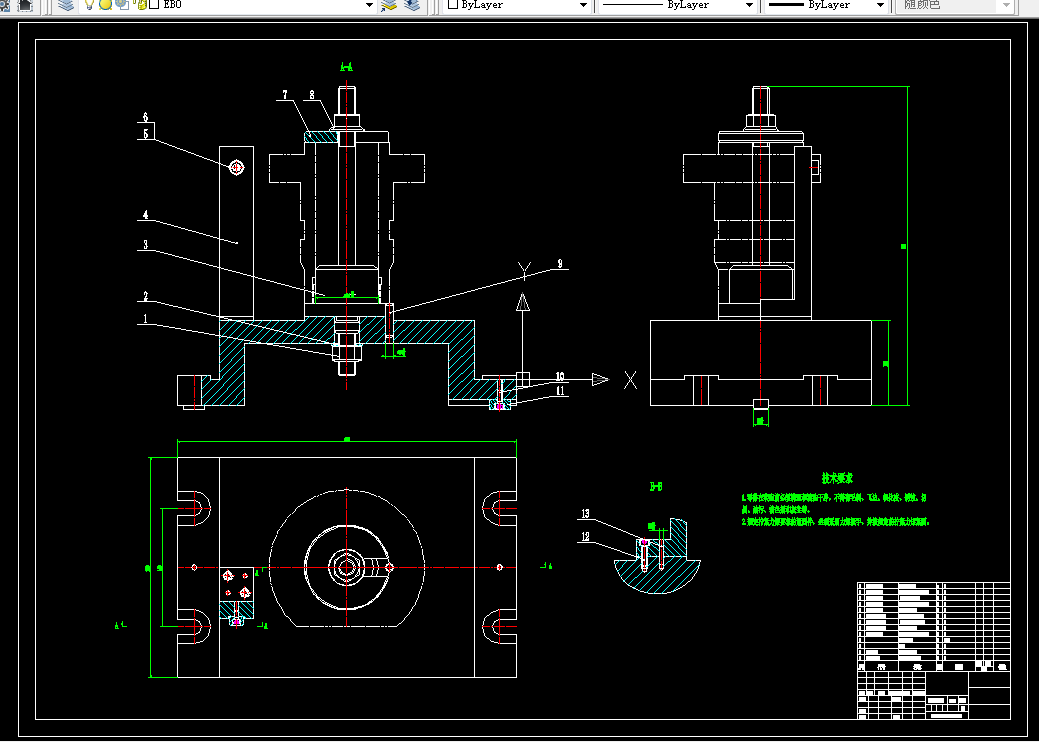Select part callout number 13

586,513
